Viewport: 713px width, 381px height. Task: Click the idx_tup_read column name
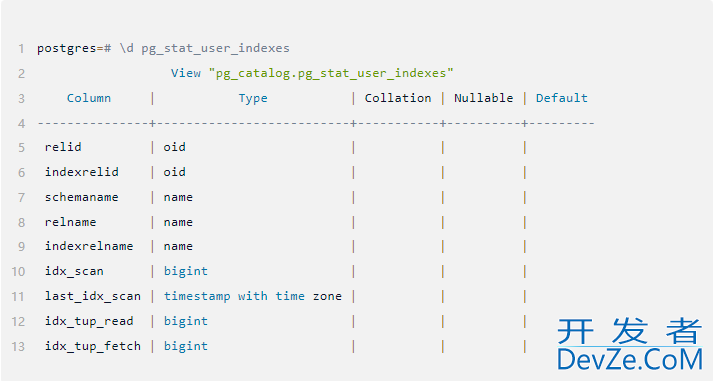click(x=89, y=321)
